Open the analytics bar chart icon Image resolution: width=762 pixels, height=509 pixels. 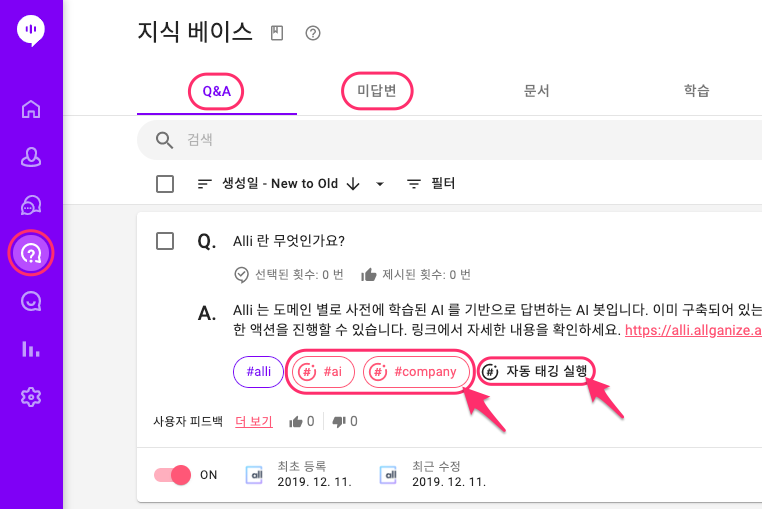tap(31, 349)
